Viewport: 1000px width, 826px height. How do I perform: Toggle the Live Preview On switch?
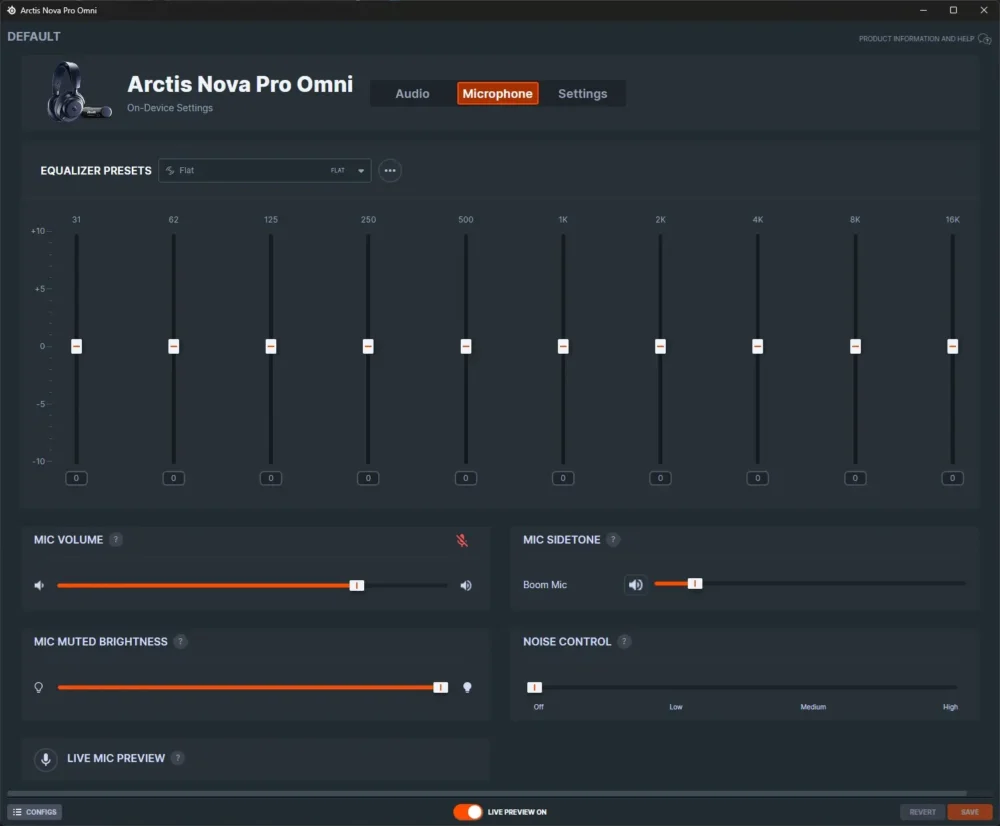(467, 812)
